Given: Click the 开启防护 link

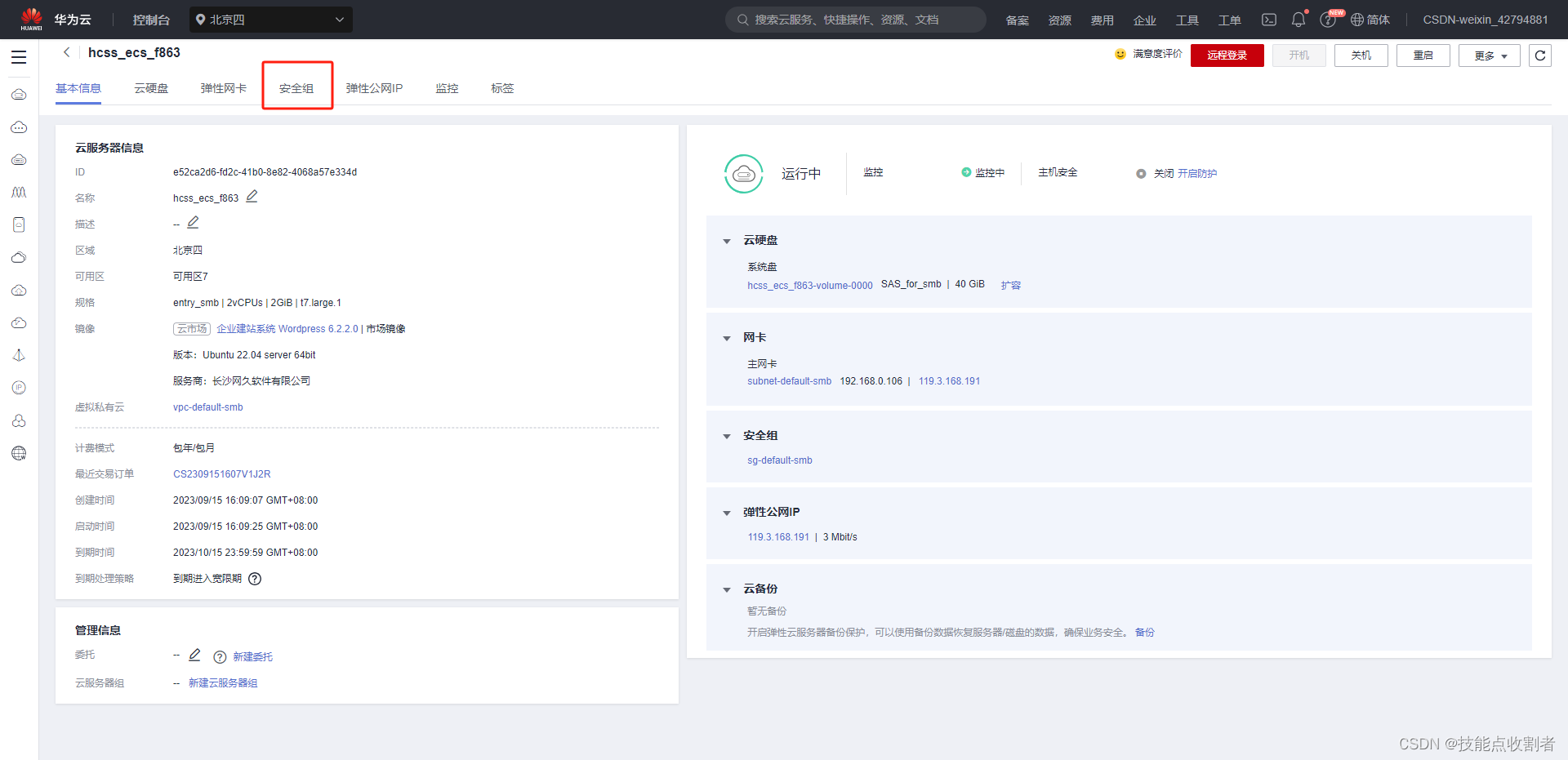Looking at the screenshot, I should (x=1197, y=174).
